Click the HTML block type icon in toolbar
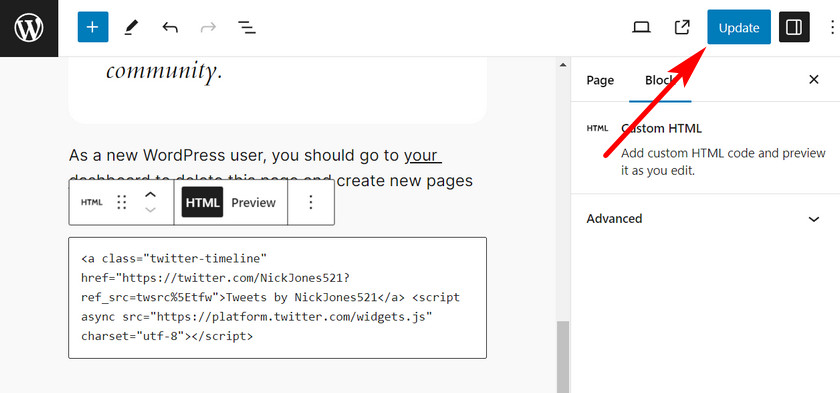This screenshot has width=840, height=393. (91, 202)
